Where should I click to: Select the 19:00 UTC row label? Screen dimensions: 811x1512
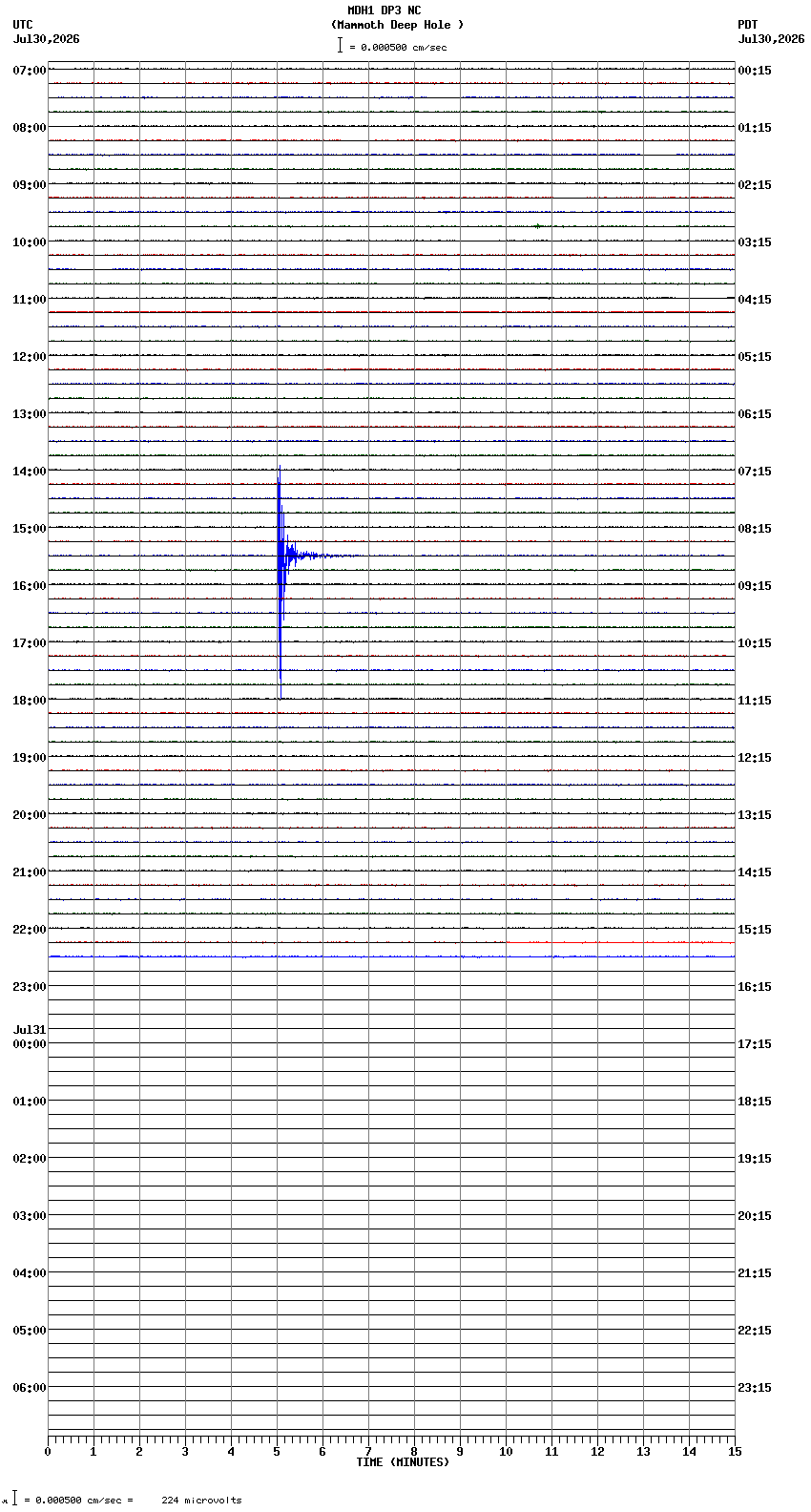tap(30, 758)
